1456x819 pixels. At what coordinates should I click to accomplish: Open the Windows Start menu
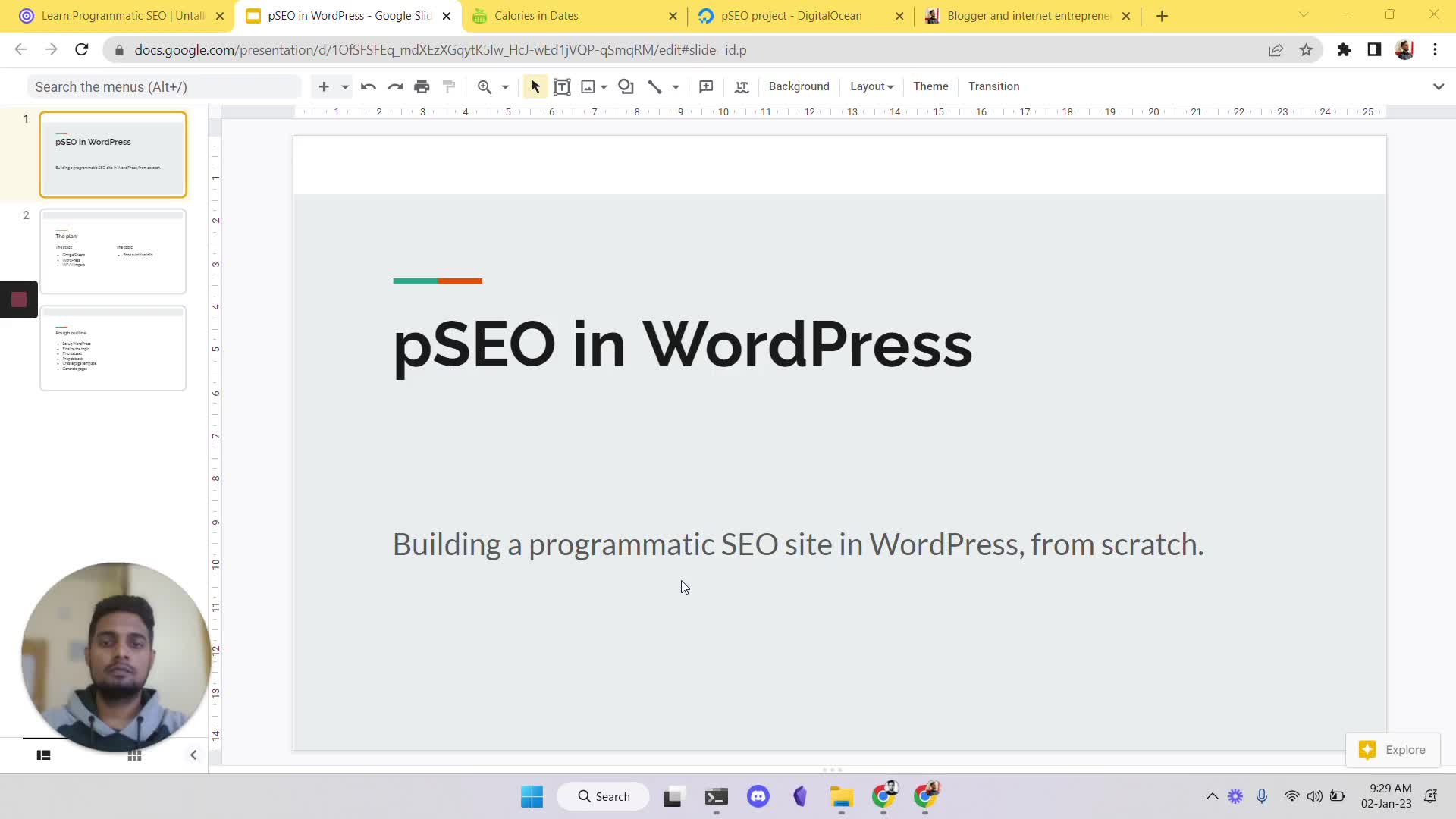pos(532,796)
